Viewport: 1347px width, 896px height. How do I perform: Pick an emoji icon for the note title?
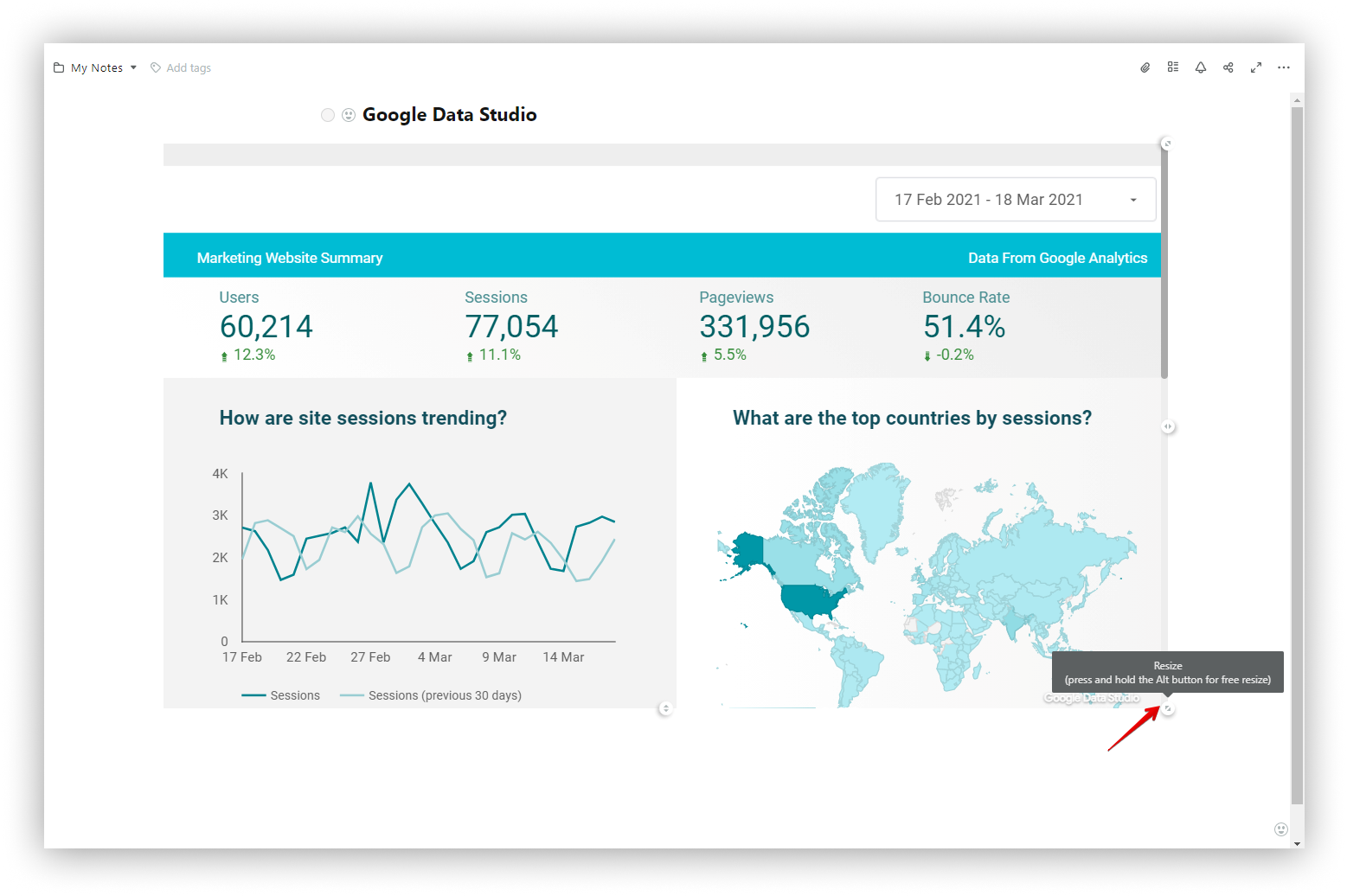(349, 115)
